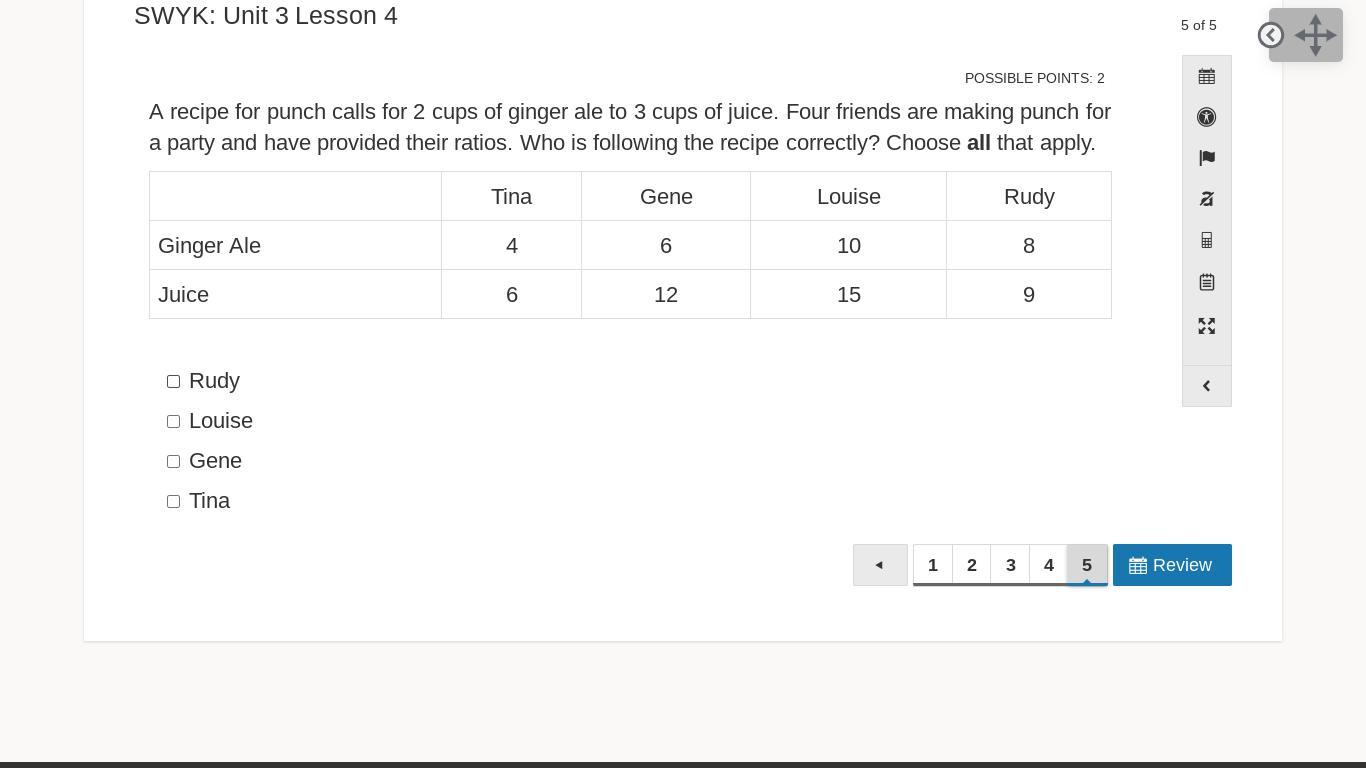The image size is (1366, 768).
Task: Click the four-arrow move handle
Action: point(1315,35)
